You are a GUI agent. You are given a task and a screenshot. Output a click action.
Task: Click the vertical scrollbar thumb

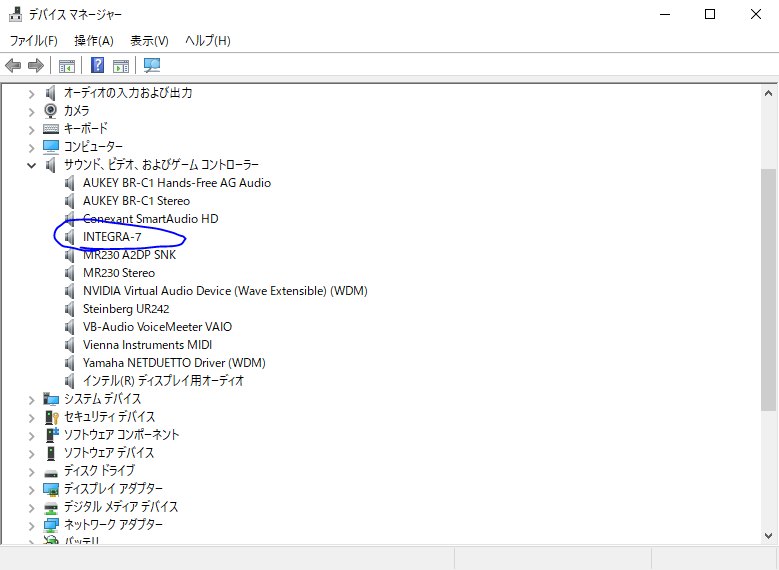click(x=768, y=289)
